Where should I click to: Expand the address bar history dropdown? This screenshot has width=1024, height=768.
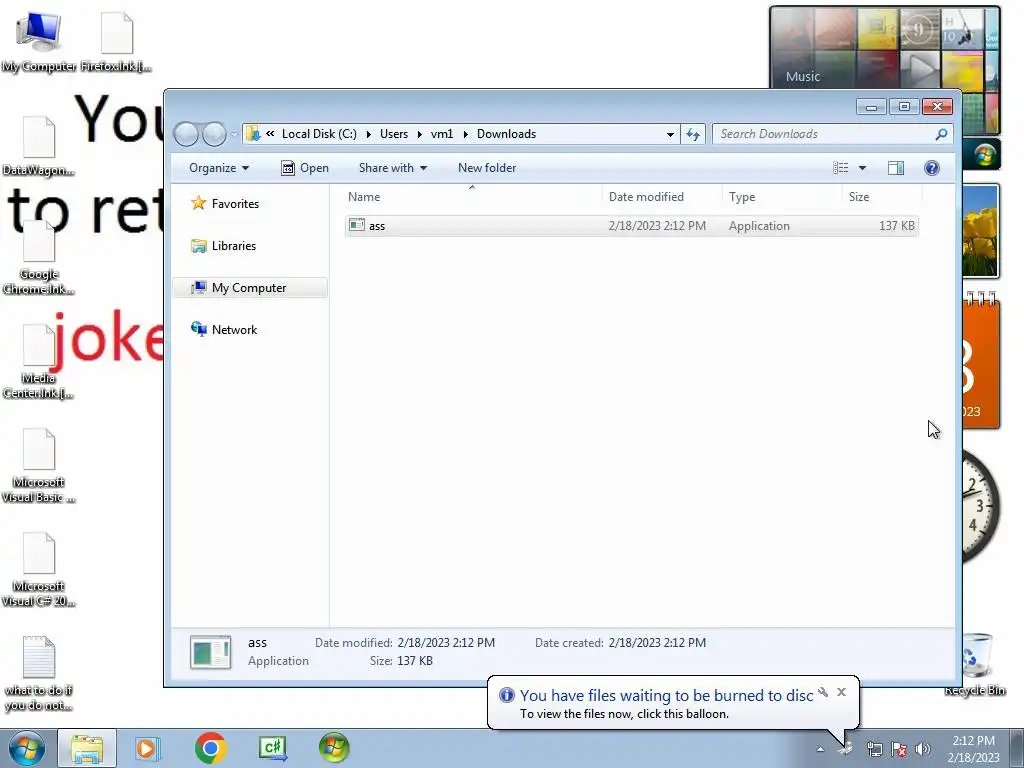tap(670, 135)
